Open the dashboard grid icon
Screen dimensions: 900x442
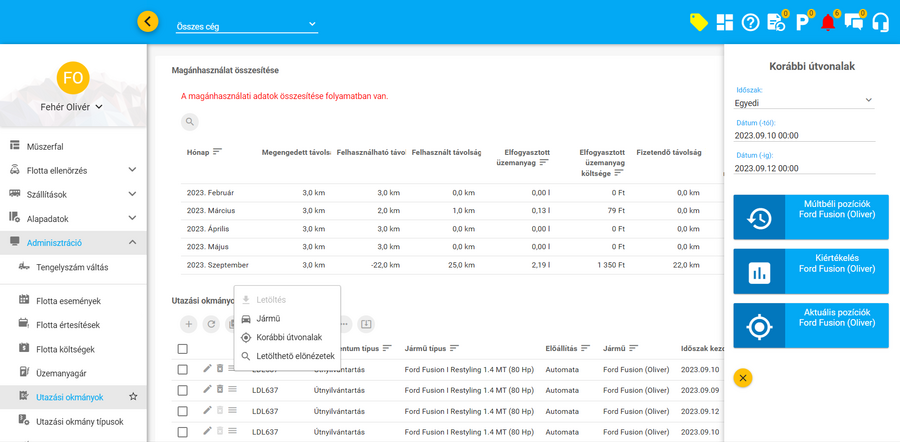pos(724,22)
